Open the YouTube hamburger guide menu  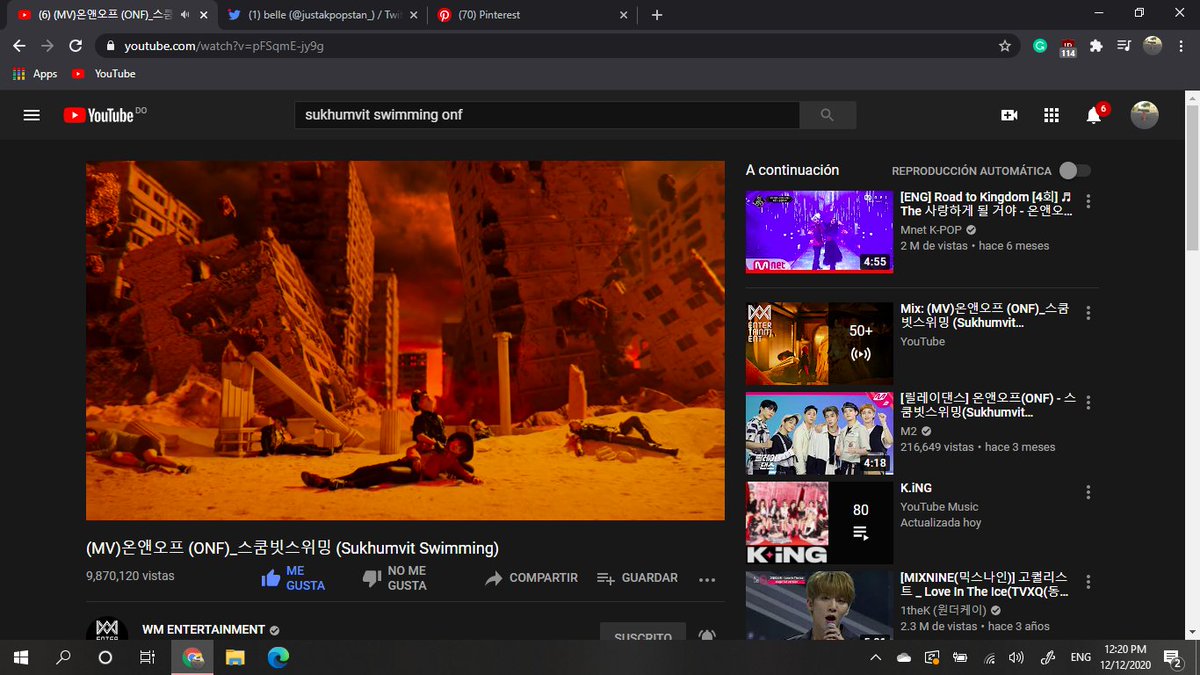(31, 115)
